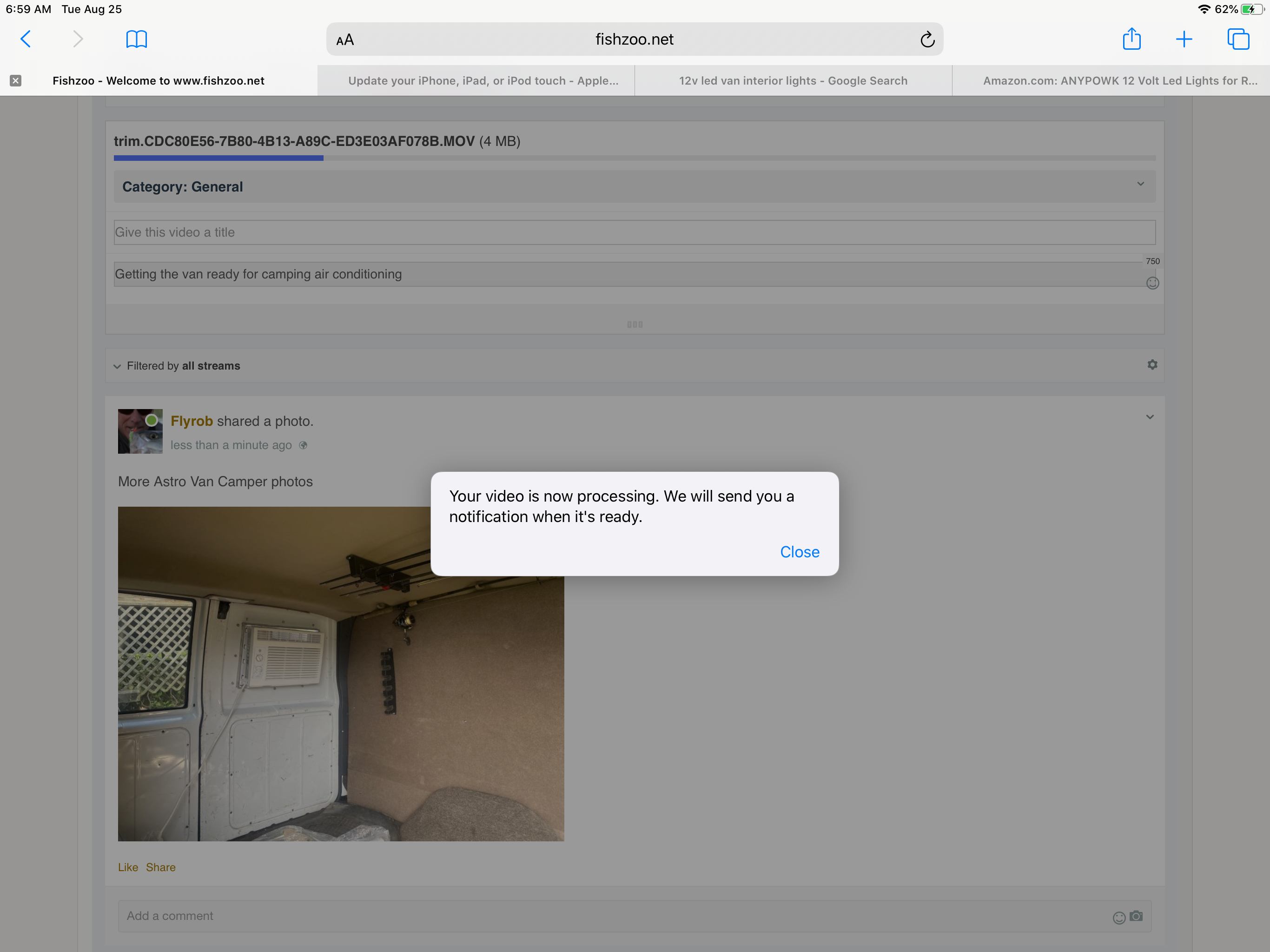Open the AA reader settings
Image resolution: width=1270 pixels, height=952 pixels.
coord(345,40)
